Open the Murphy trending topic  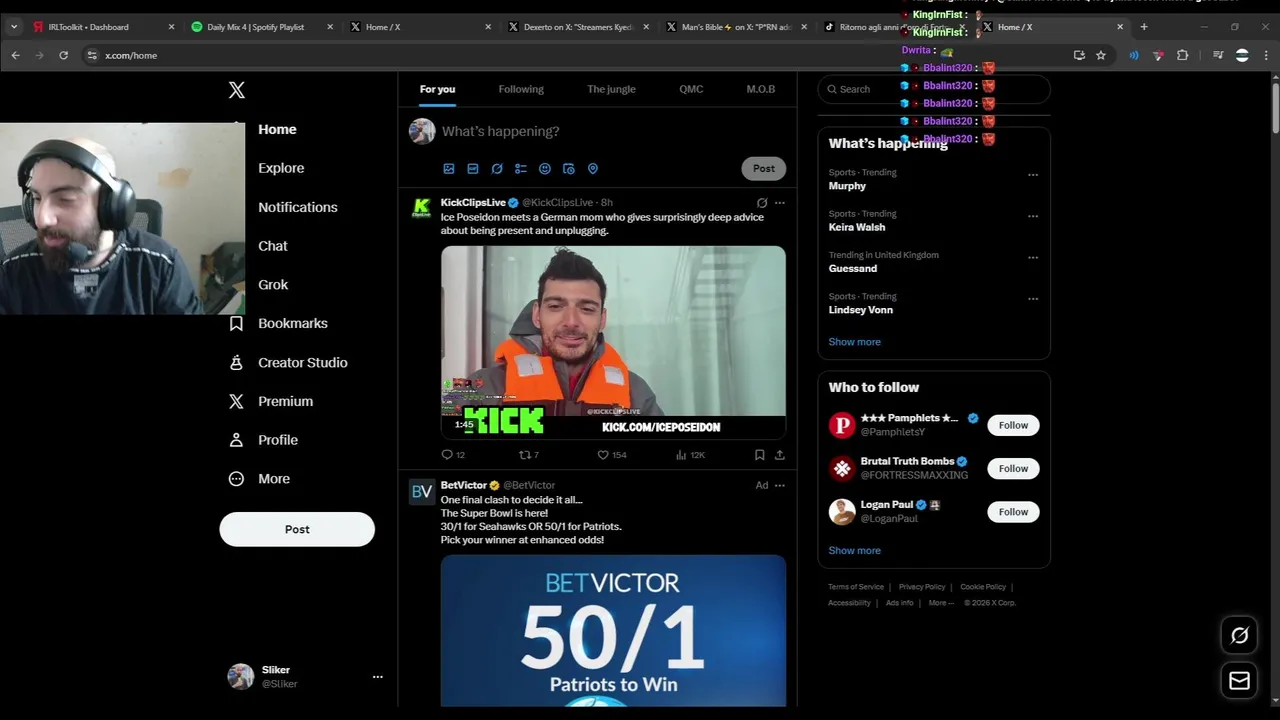pyautogui.click(x=847, y=186)
